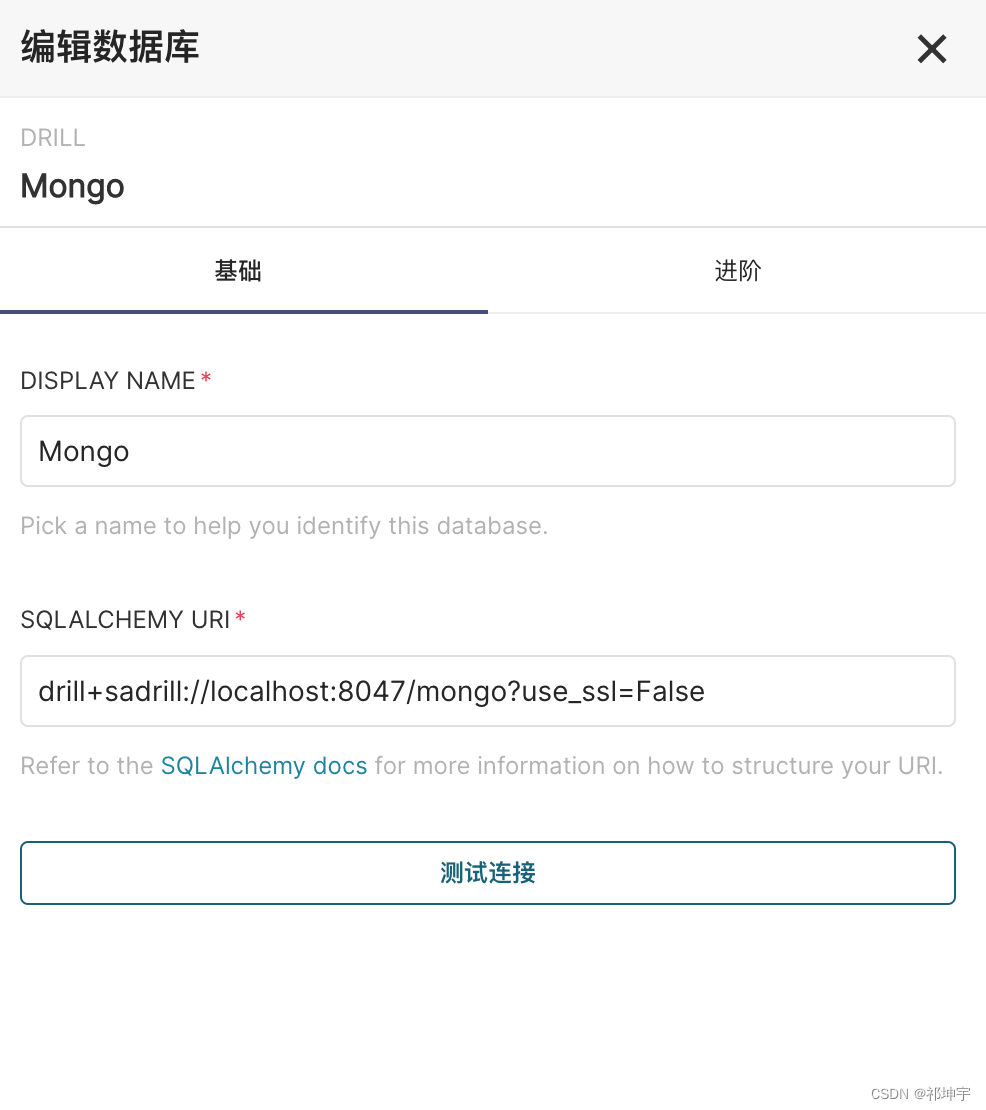This screenshot has width=986, height=1110.
Task: Click the Mongo database title
Action: [71, 186]
